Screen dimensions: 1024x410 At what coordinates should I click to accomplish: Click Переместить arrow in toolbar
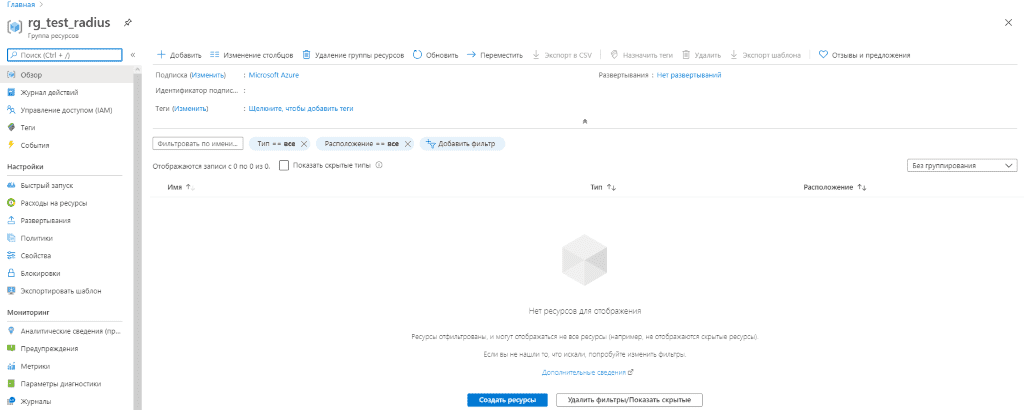(x=471, y=55)
